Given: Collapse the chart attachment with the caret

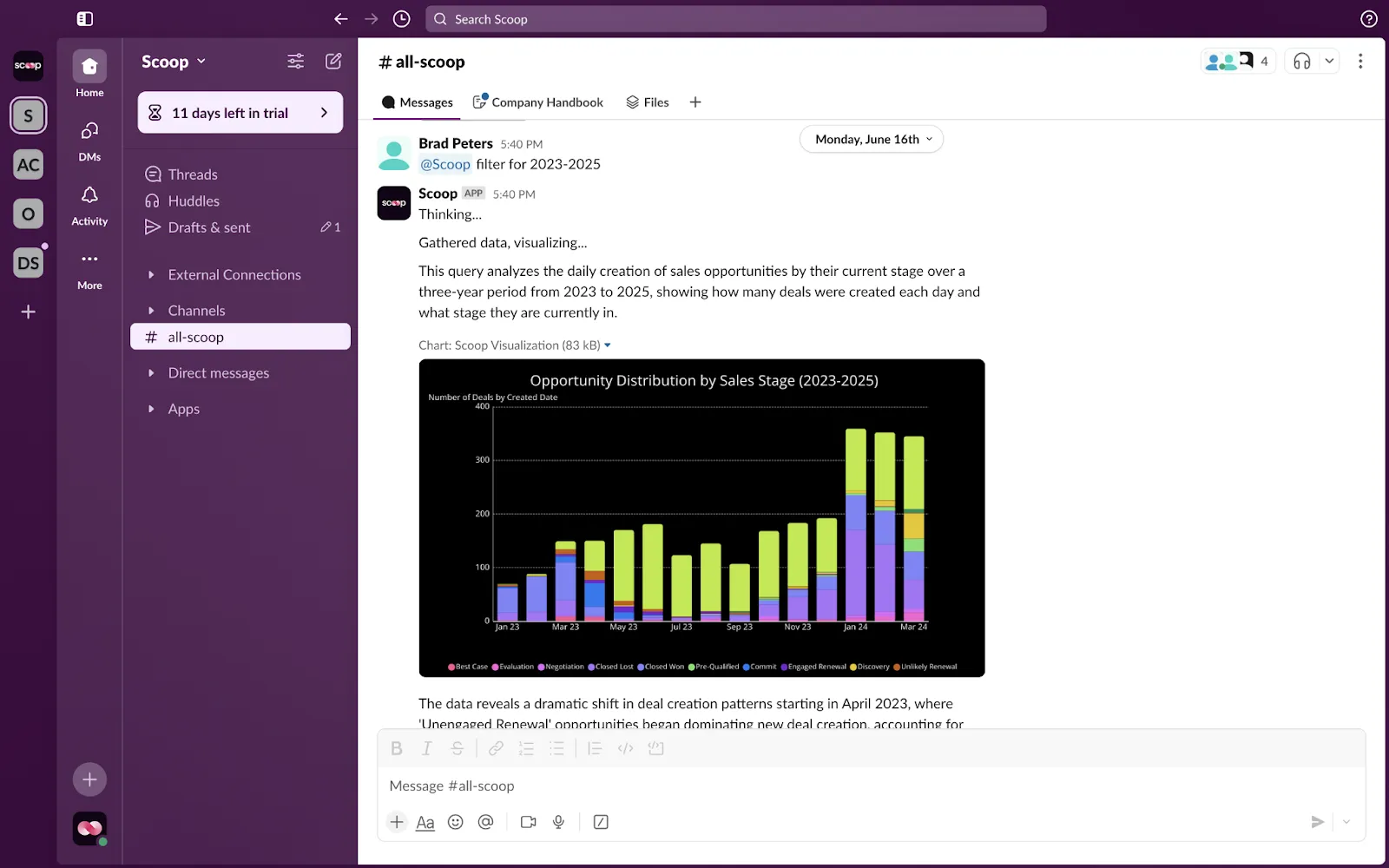Looking at the screenshot, I should 608,345.
